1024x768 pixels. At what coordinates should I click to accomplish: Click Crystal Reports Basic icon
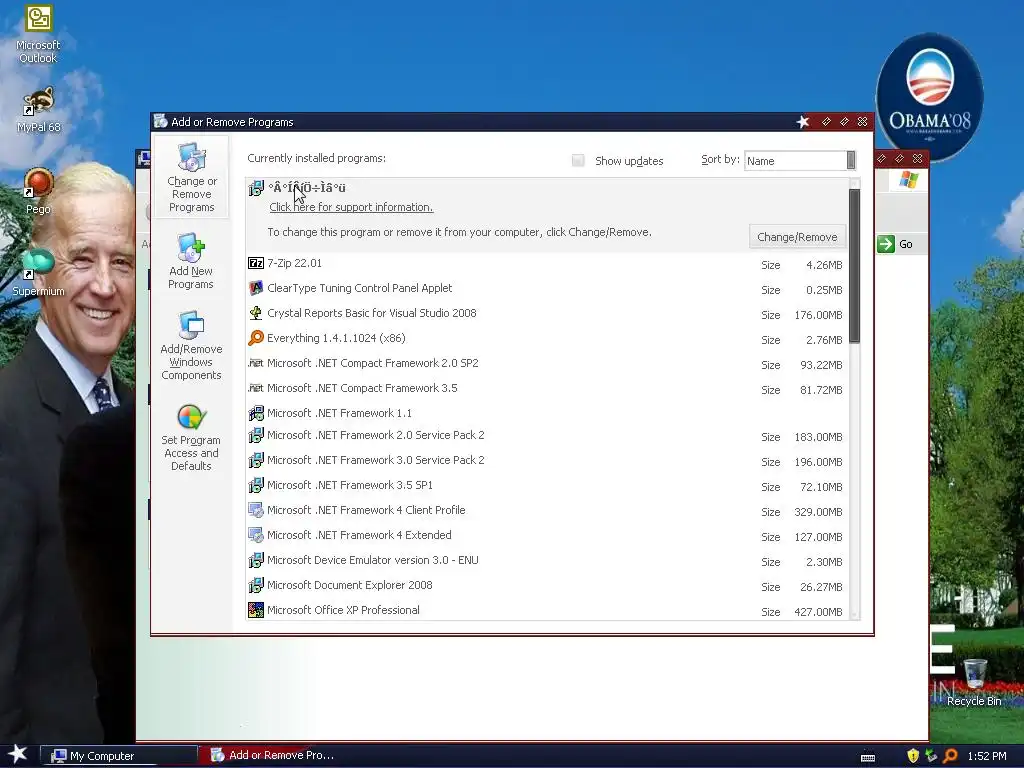tap(256, 313)
